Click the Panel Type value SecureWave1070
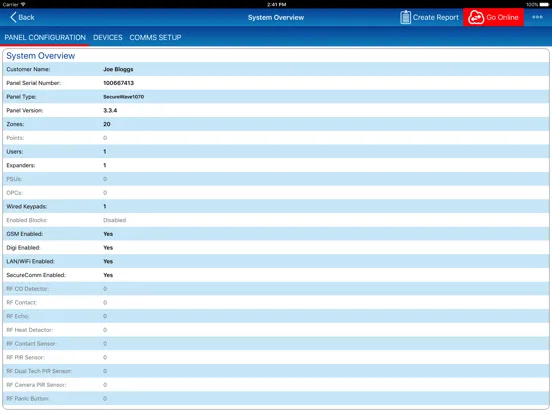The image size is (552, 414). (124, 97)
